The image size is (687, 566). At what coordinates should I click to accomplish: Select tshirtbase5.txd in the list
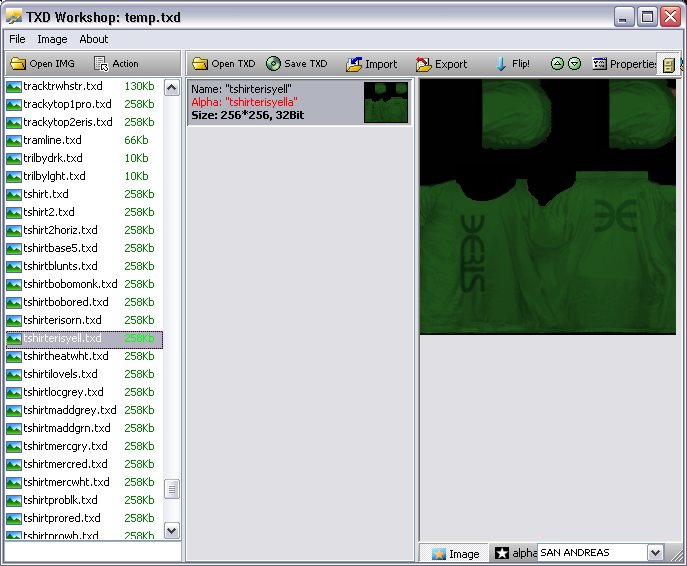point(84,248)
